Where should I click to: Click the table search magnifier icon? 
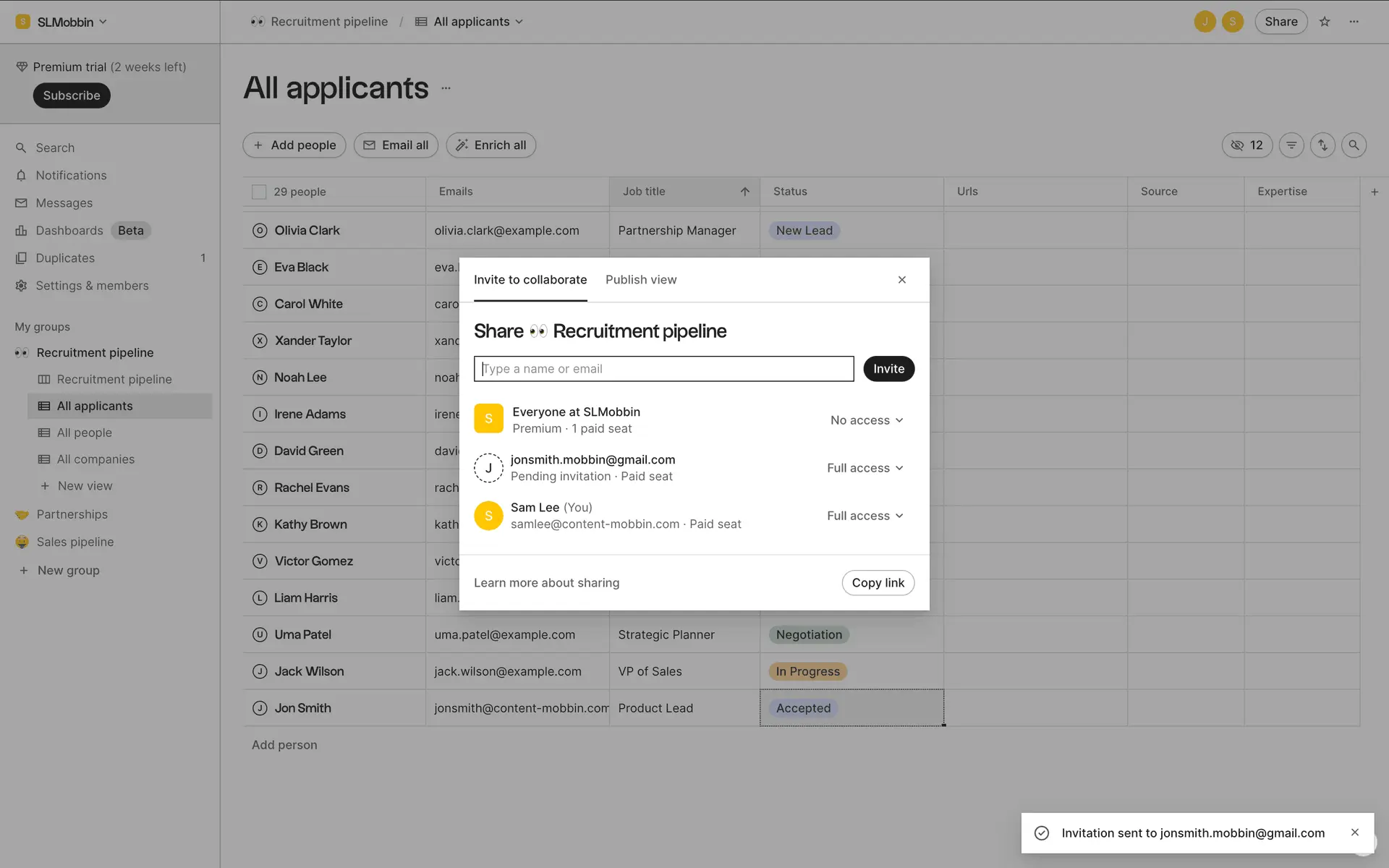(1354, 145)
